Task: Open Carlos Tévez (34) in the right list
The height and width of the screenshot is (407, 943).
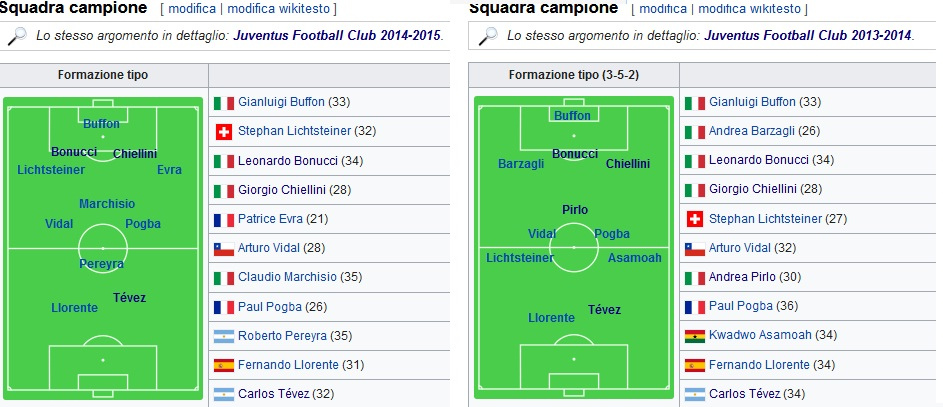Action: click(x=757, y=394)
